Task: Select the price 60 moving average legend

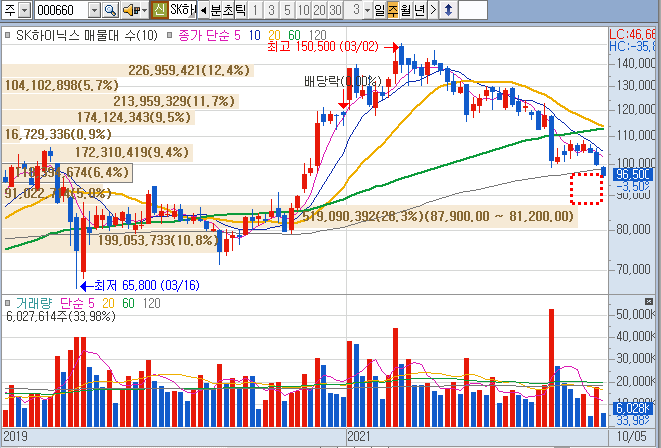Action: (x=294, y=36)
